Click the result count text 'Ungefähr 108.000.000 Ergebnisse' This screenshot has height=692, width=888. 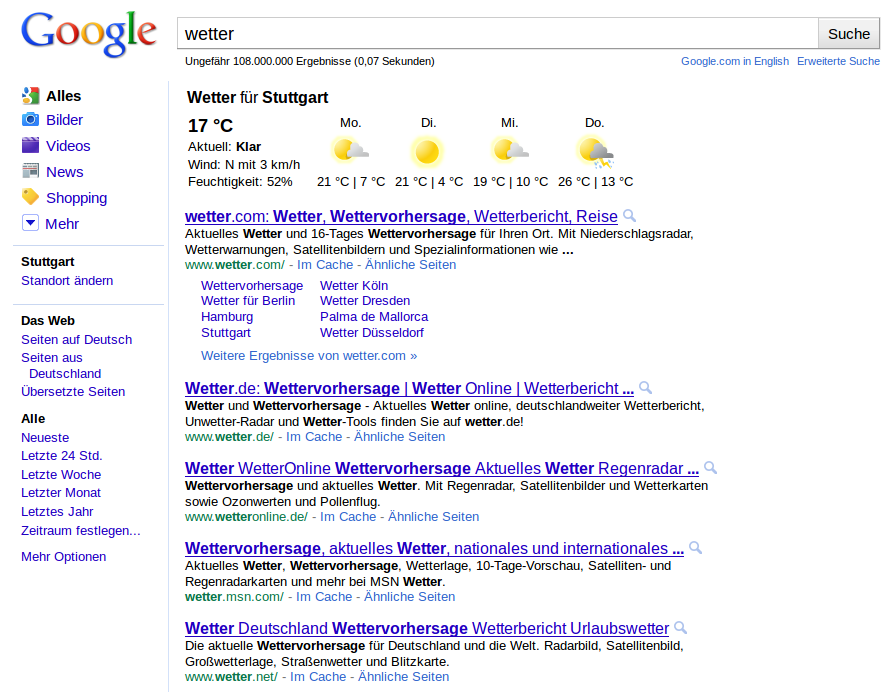[268, 61]
